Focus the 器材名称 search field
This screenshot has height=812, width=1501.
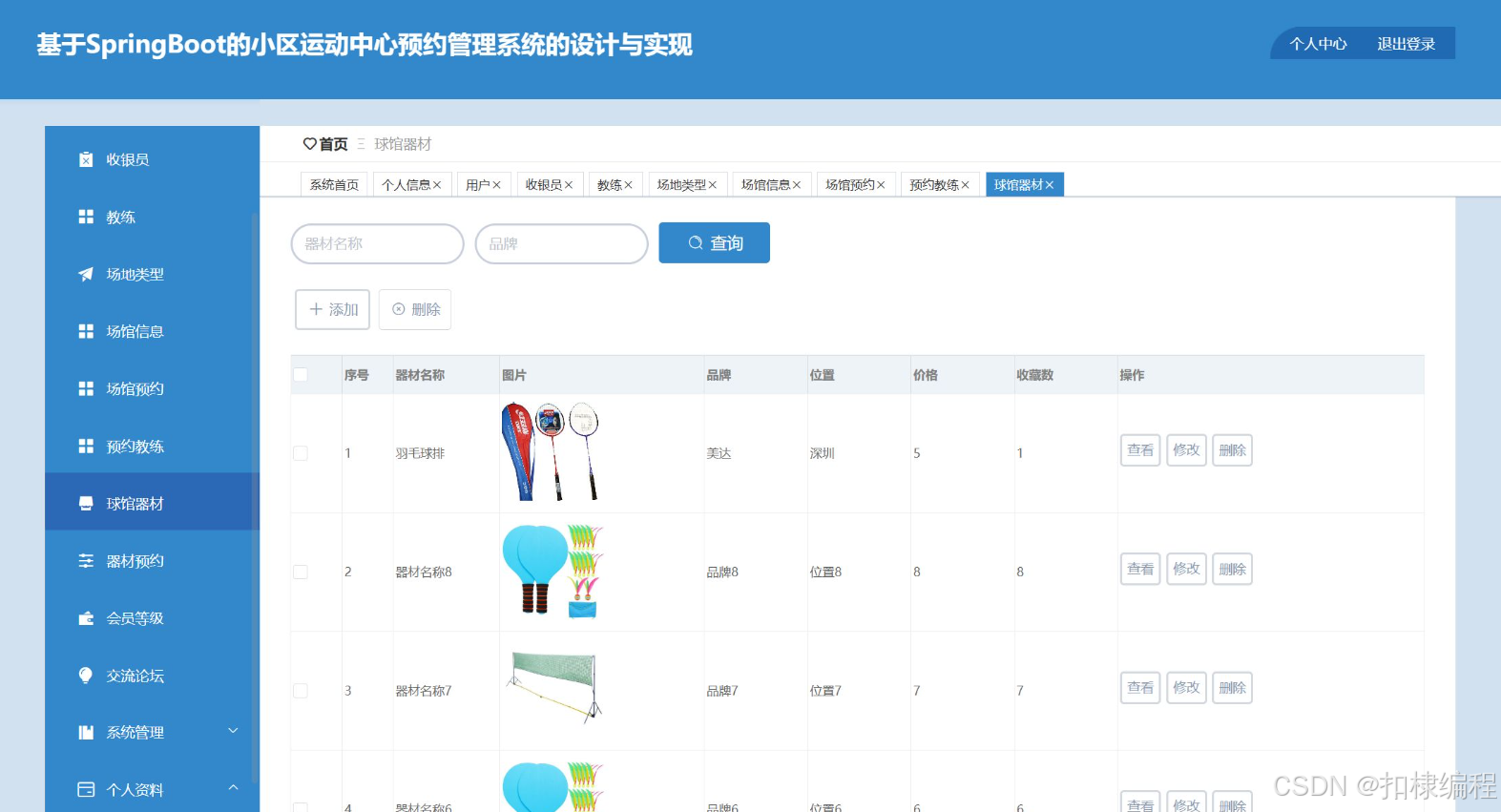point(377,244)
